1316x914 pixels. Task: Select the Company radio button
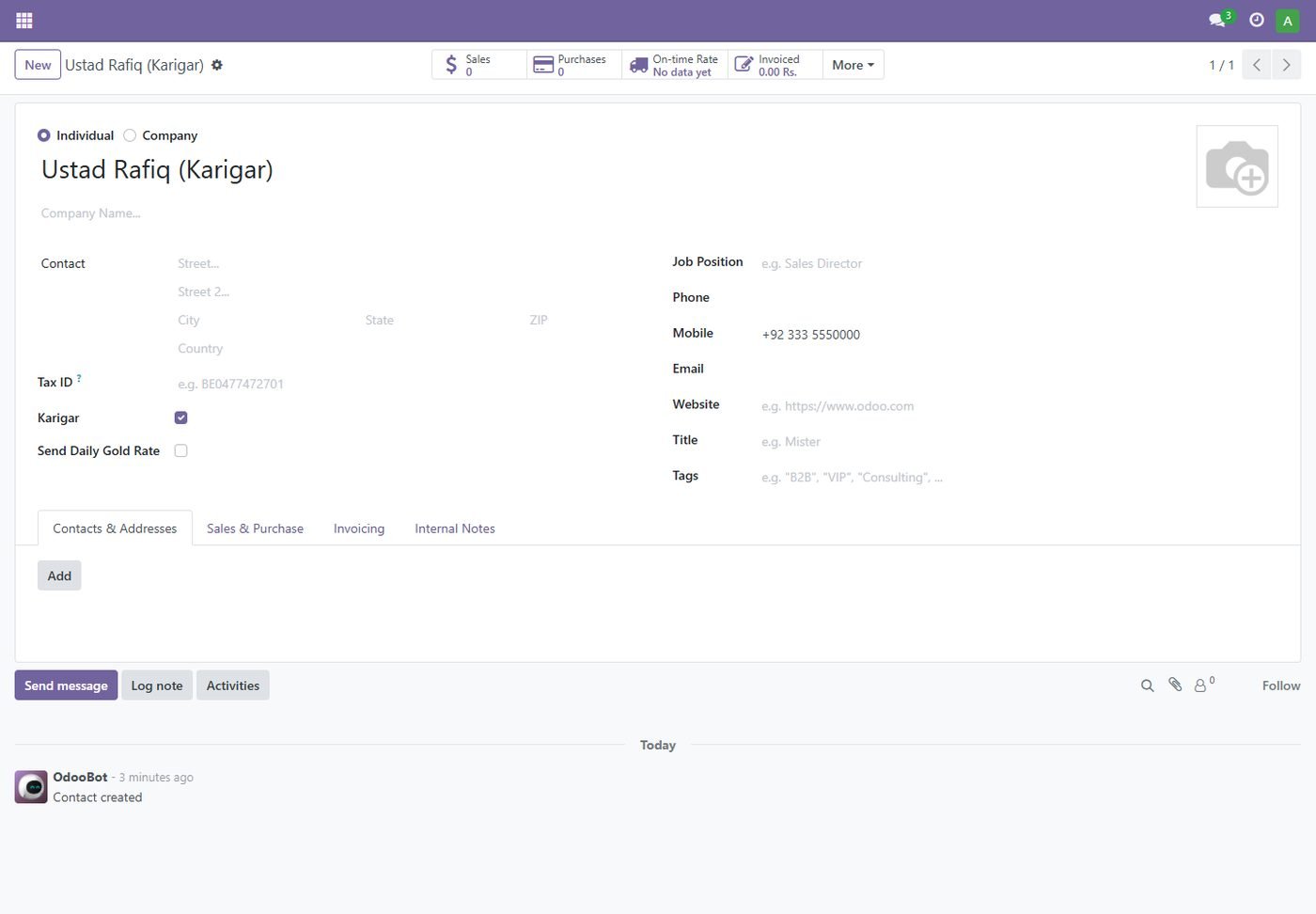tap(130, 135)
